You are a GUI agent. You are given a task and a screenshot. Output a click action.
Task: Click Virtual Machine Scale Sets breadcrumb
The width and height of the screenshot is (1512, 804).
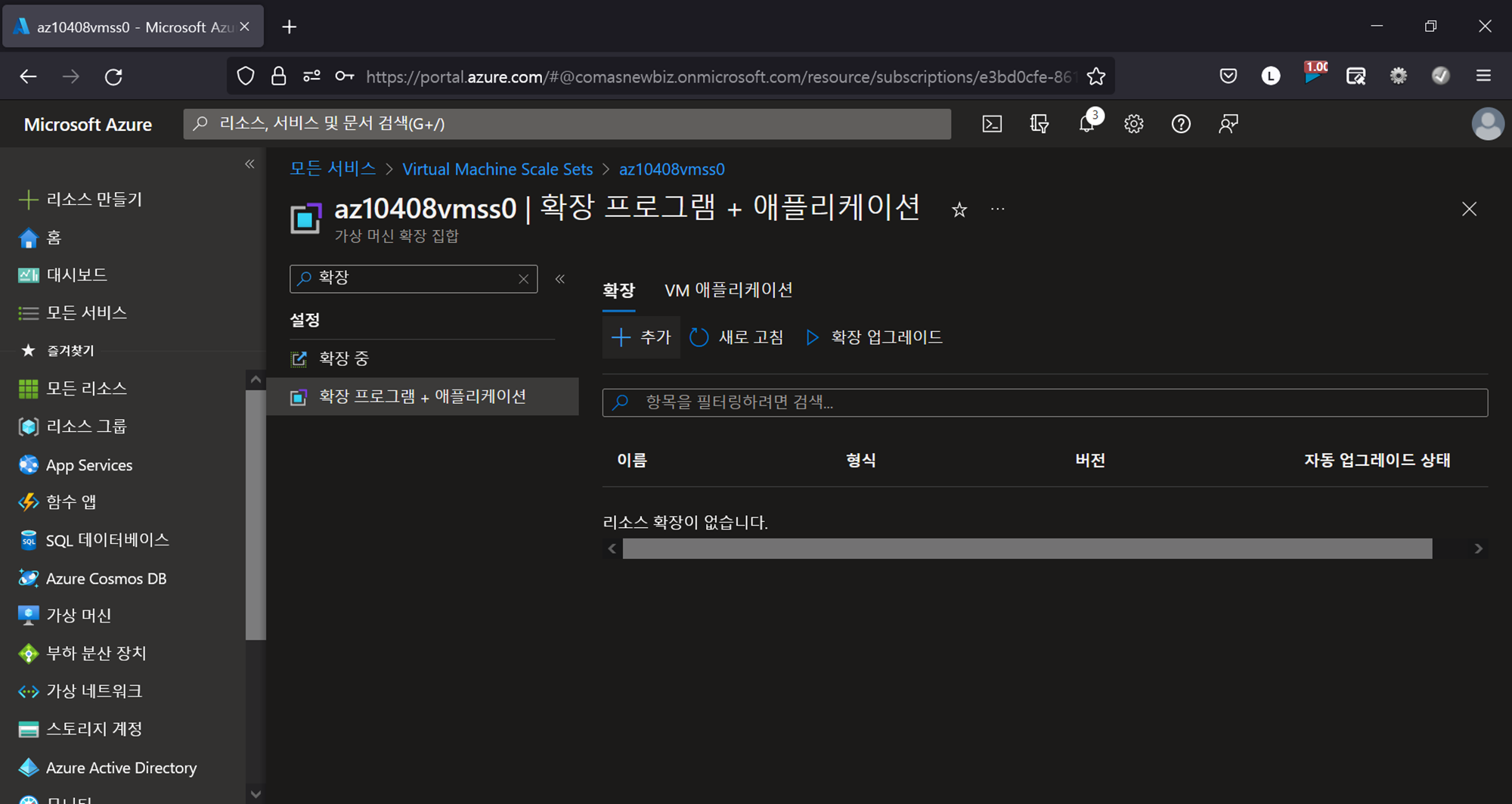[x=497, y=169]
